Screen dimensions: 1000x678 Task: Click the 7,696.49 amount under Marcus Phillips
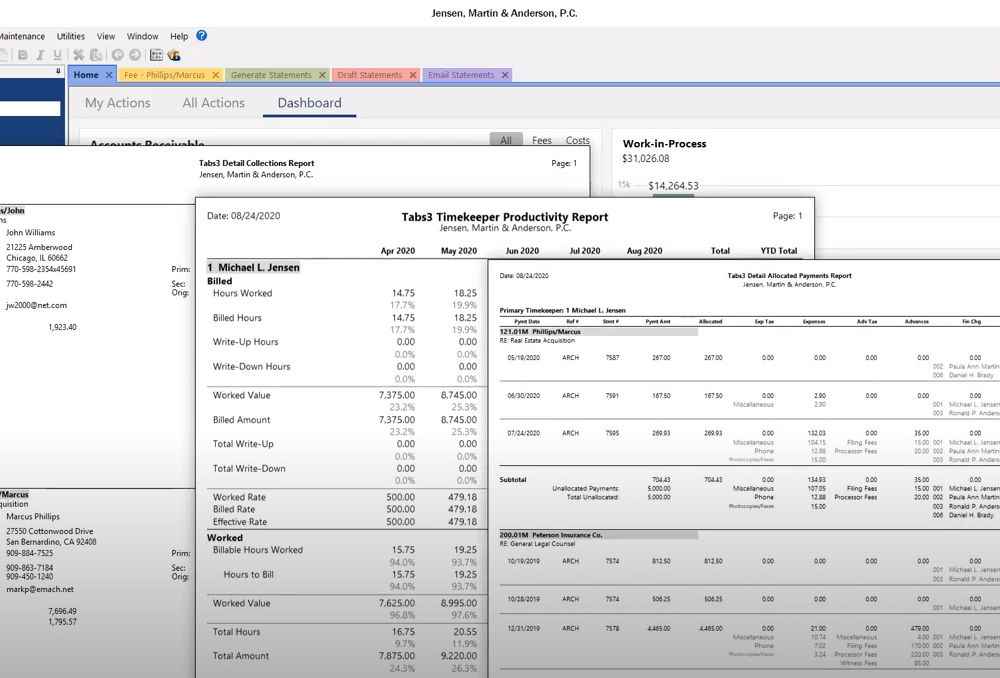click(x=62, y=611)
